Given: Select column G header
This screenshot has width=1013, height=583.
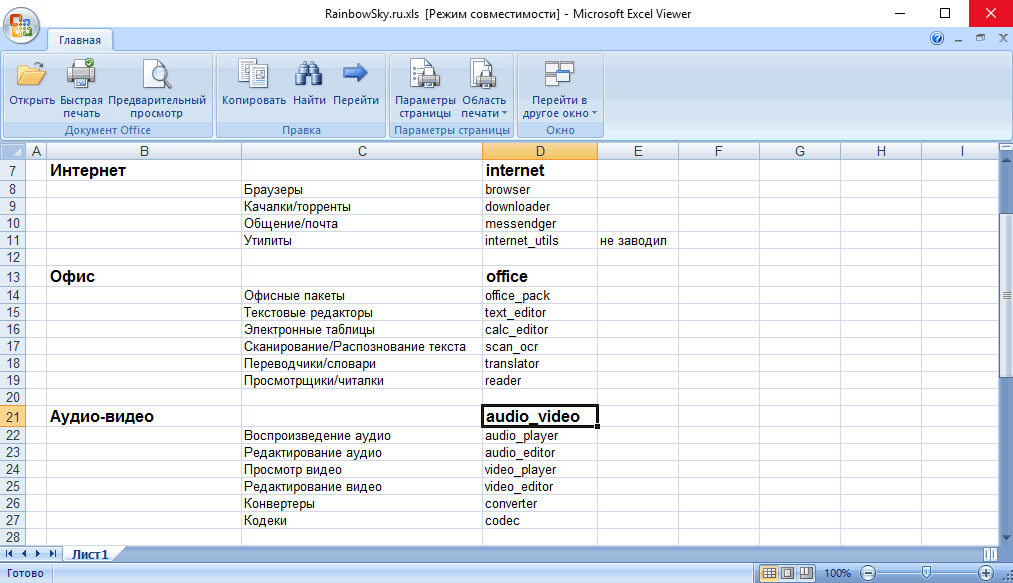Looking at the screenshot, I should (x=800, y=151).
